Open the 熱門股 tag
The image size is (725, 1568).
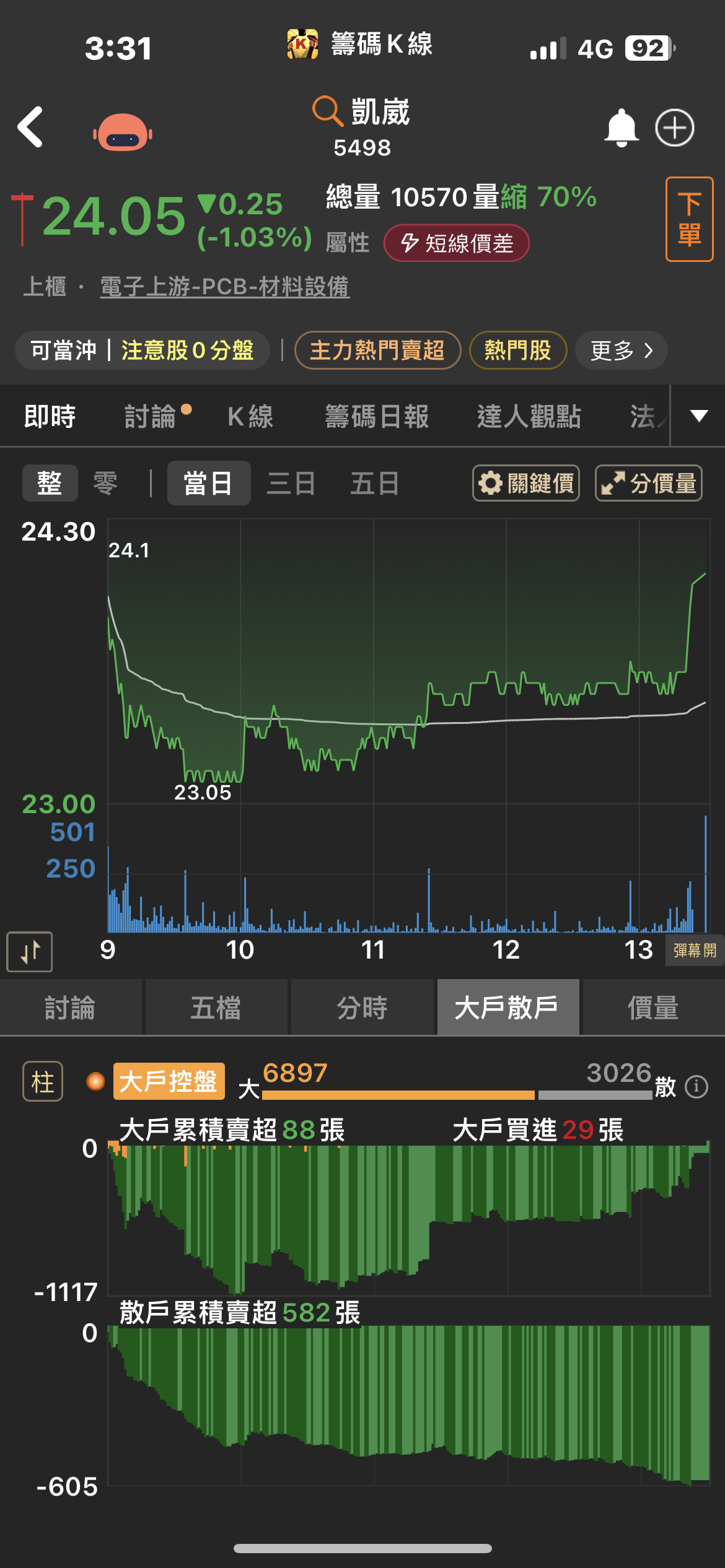click(x=518, y=351)
